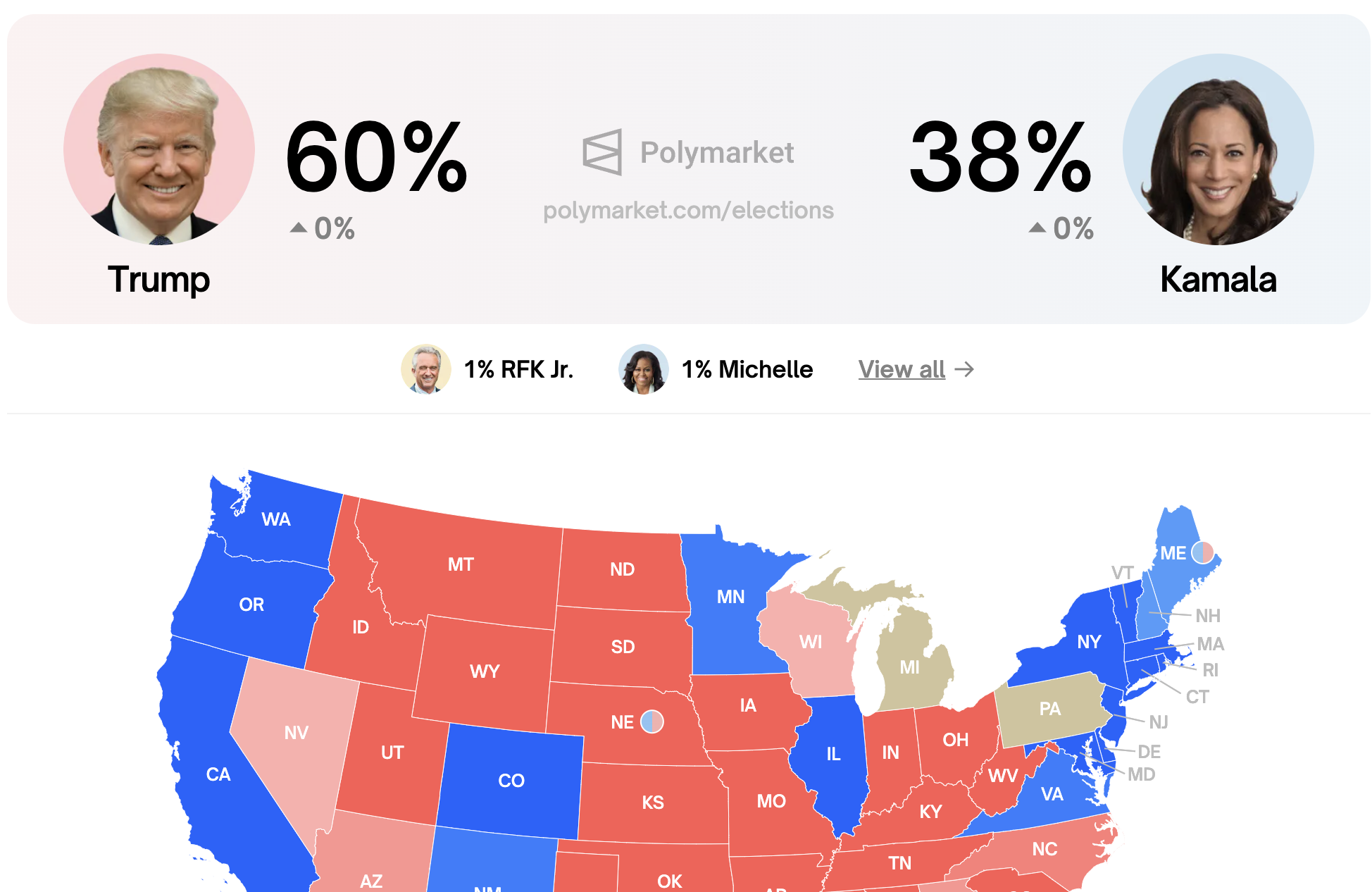
Task: Click the split-district circle next to ME
Action: [1202, 553]
